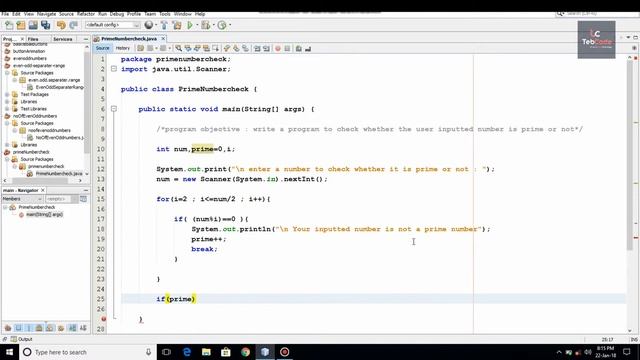Click the Comment icon in editor toolbar
Image resolution: width=640 pixels, height=360 pixels.
click(299, 49)
